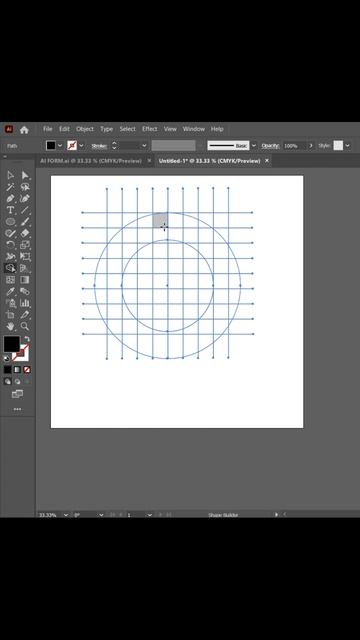Open zoom level dropdown in status bar

(66, 515)
